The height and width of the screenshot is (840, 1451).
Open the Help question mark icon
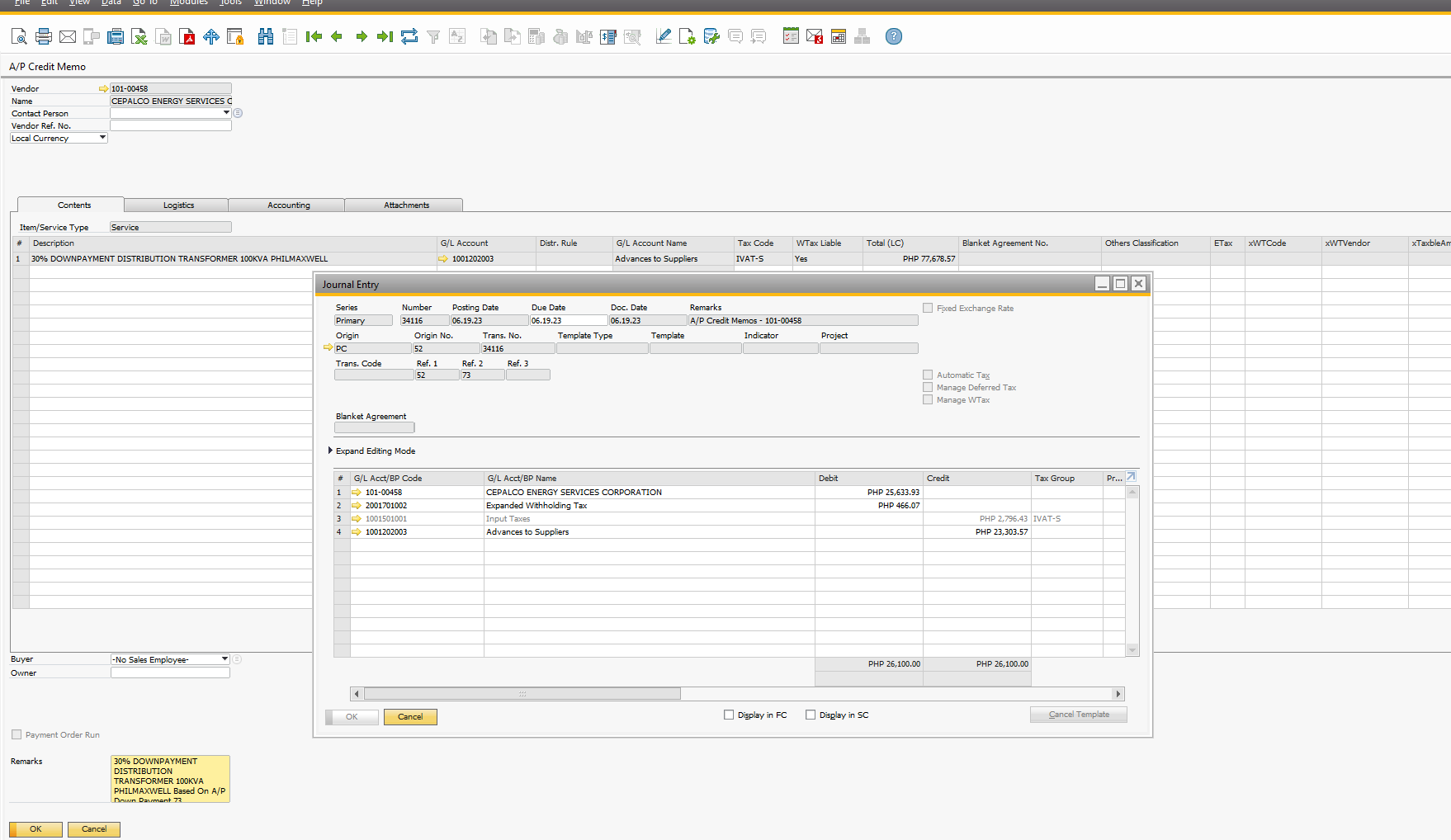coord(894,36)
